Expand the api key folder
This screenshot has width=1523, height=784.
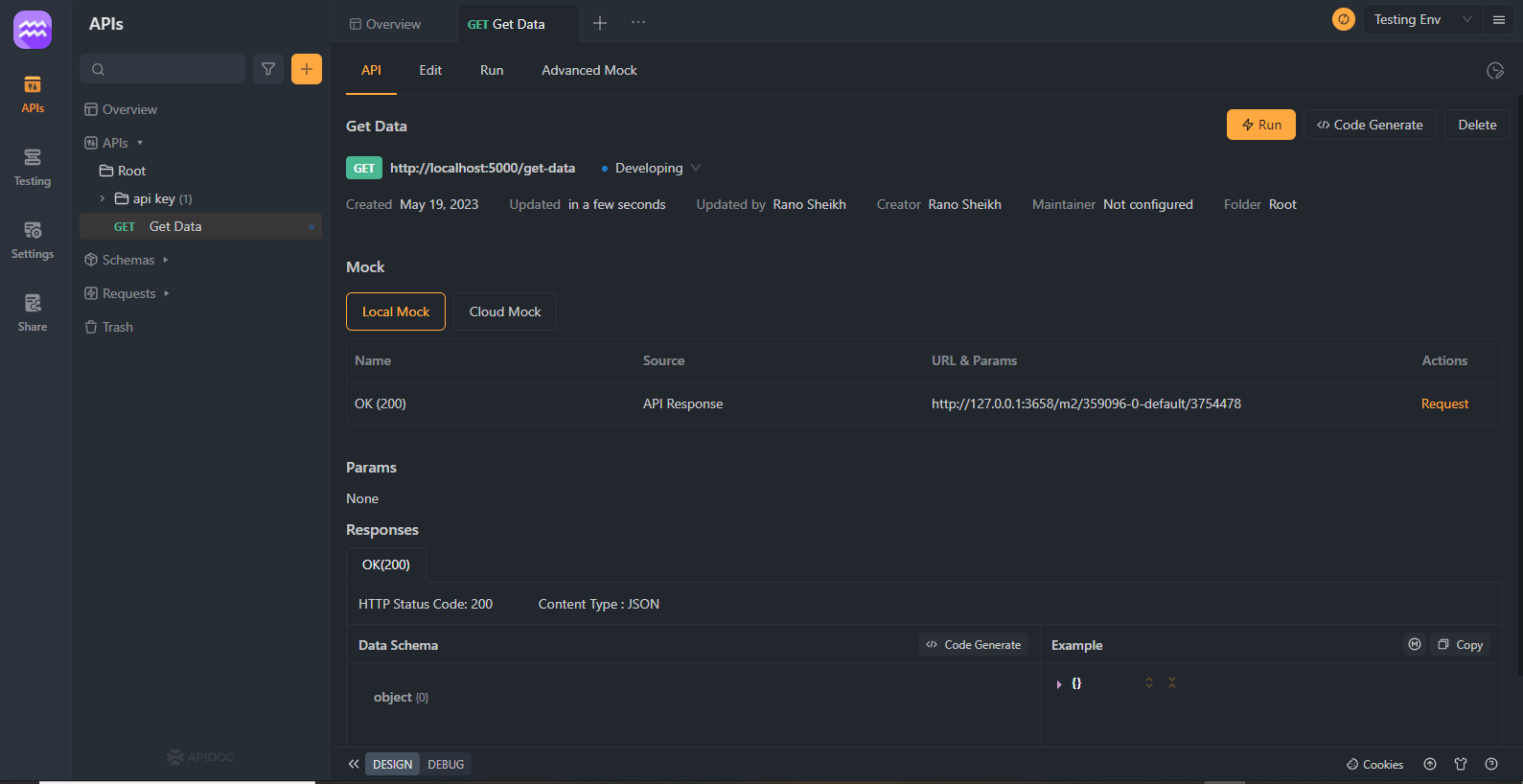point(103,198)
